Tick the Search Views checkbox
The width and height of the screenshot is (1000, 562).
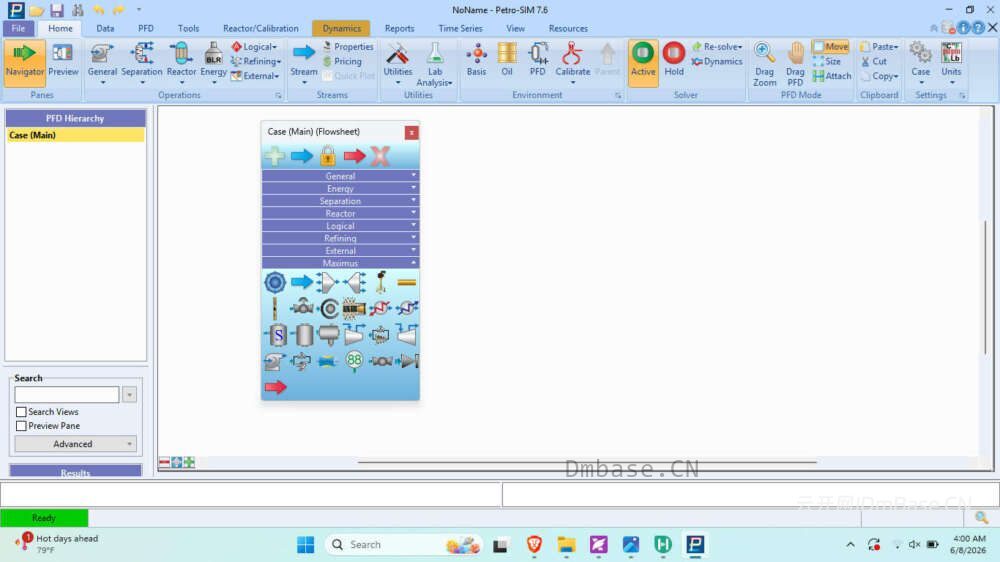tap(21, 412)
